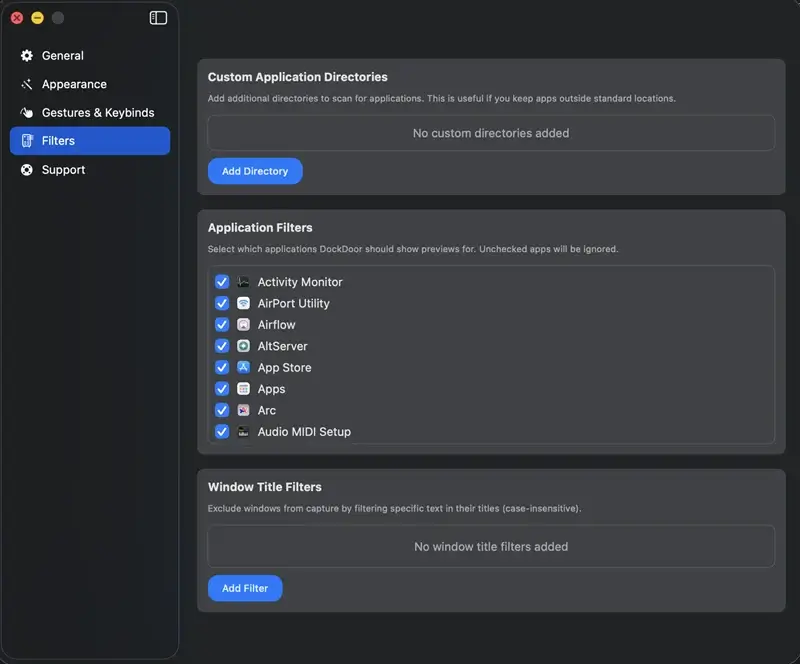Toggle the sidebar visibility icon
The height and width of the screenshot is (664, 800).
coord(158,18)
